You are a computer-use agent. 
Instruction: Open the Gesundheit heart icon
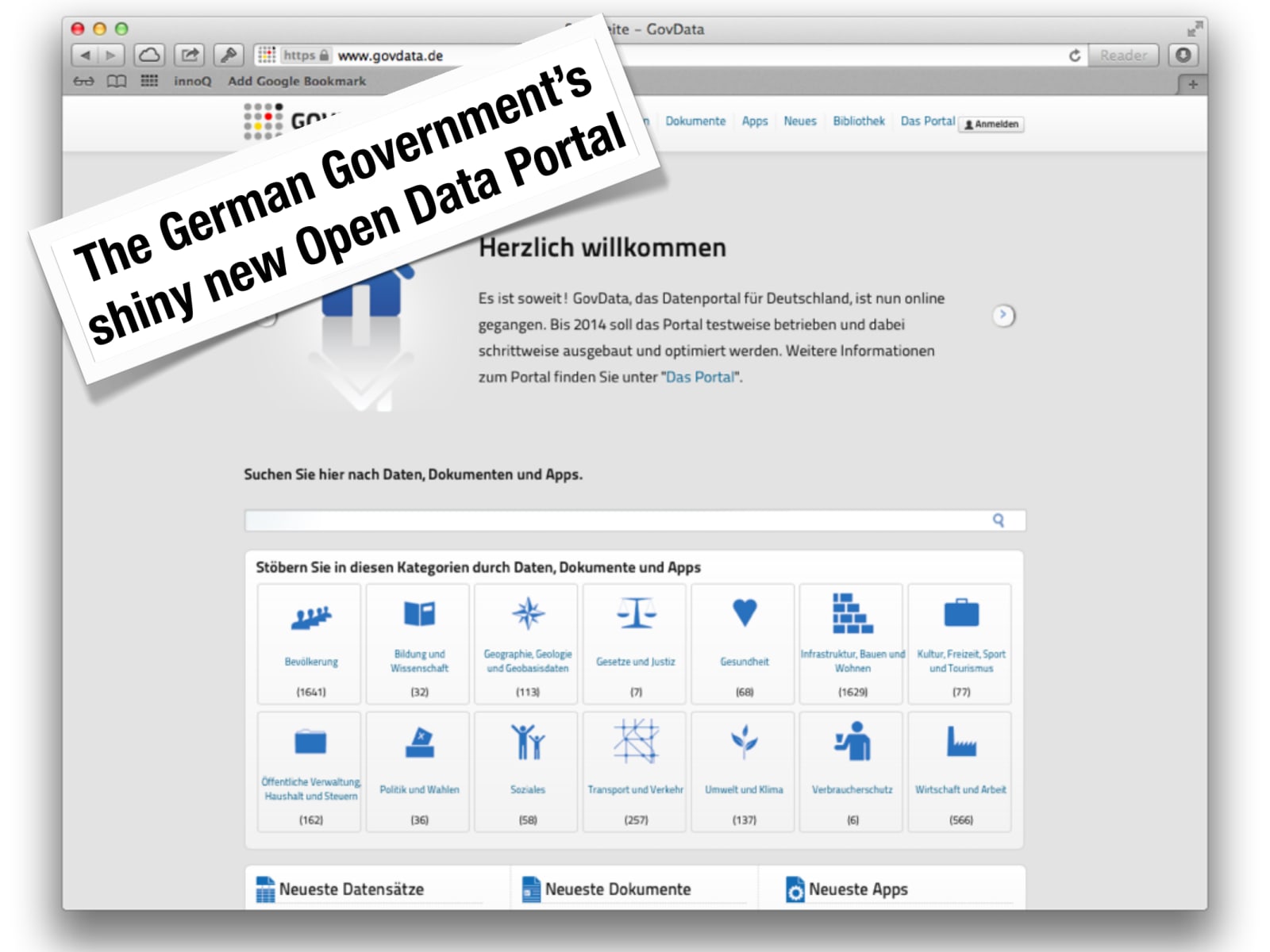(745, 612)
